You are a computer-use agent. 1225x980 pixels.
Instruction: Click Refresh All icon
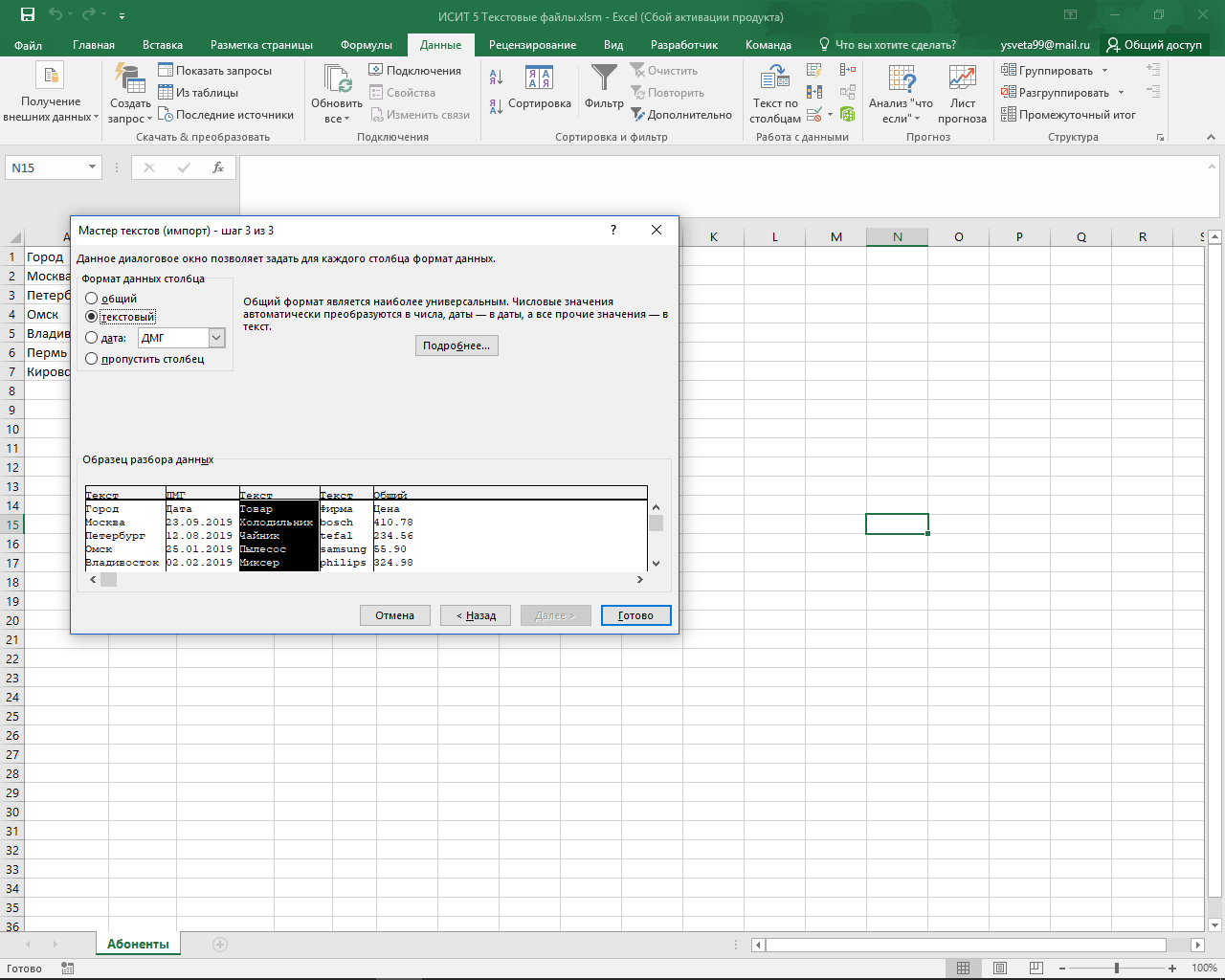(337, 94)
